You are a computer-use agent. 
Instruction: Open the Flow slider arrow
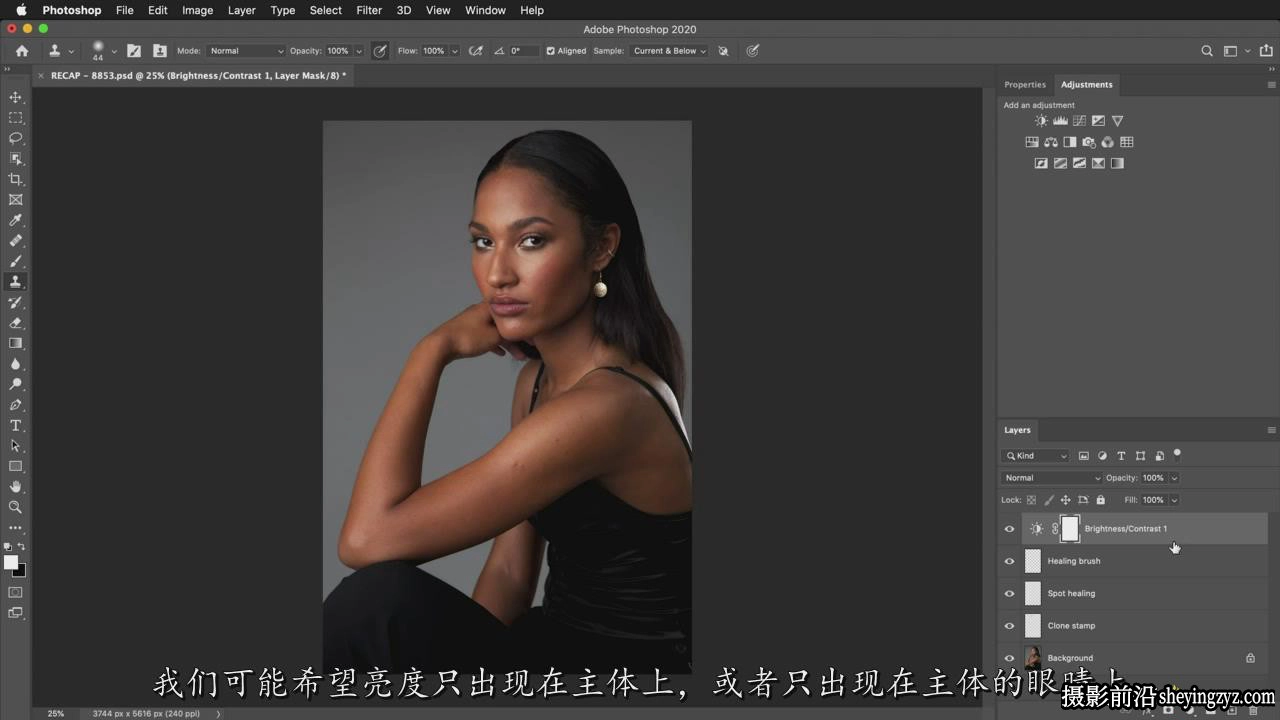click(x=455, y=51)
